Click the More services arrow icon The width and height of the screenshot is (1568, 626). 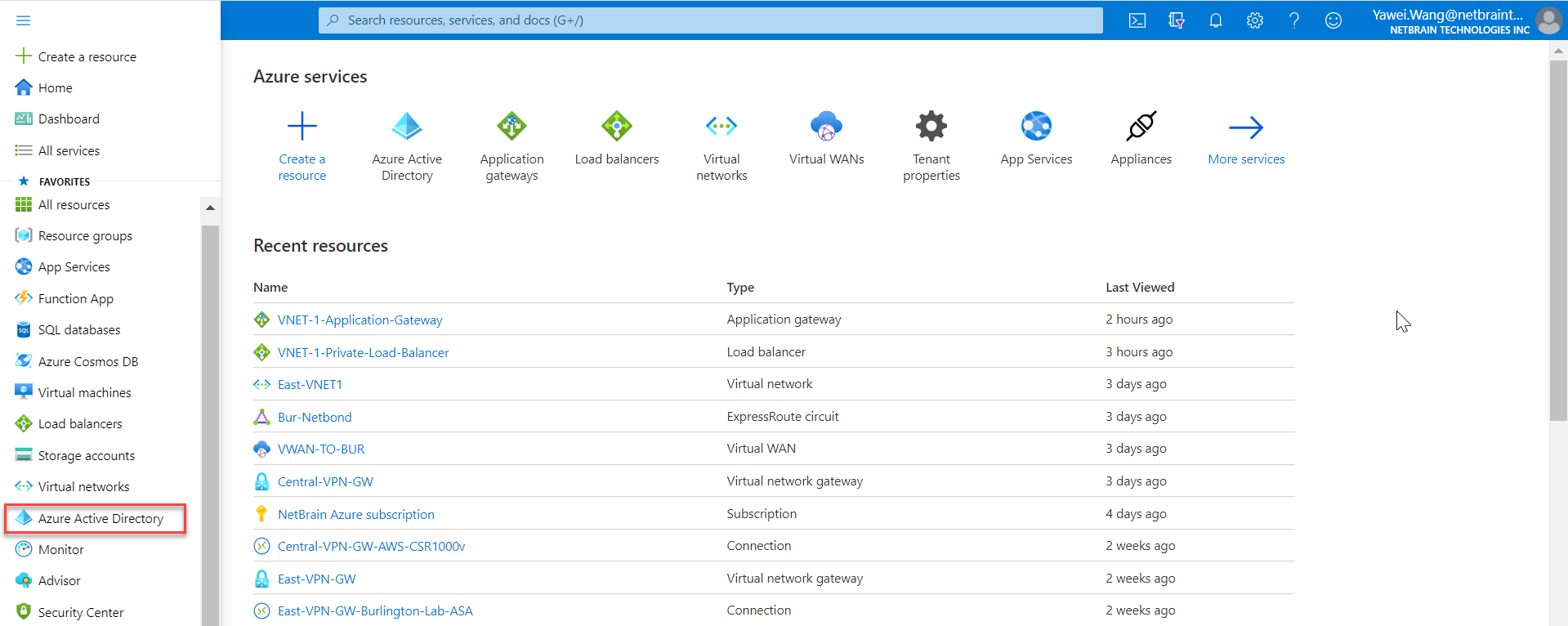point(1246,127)
